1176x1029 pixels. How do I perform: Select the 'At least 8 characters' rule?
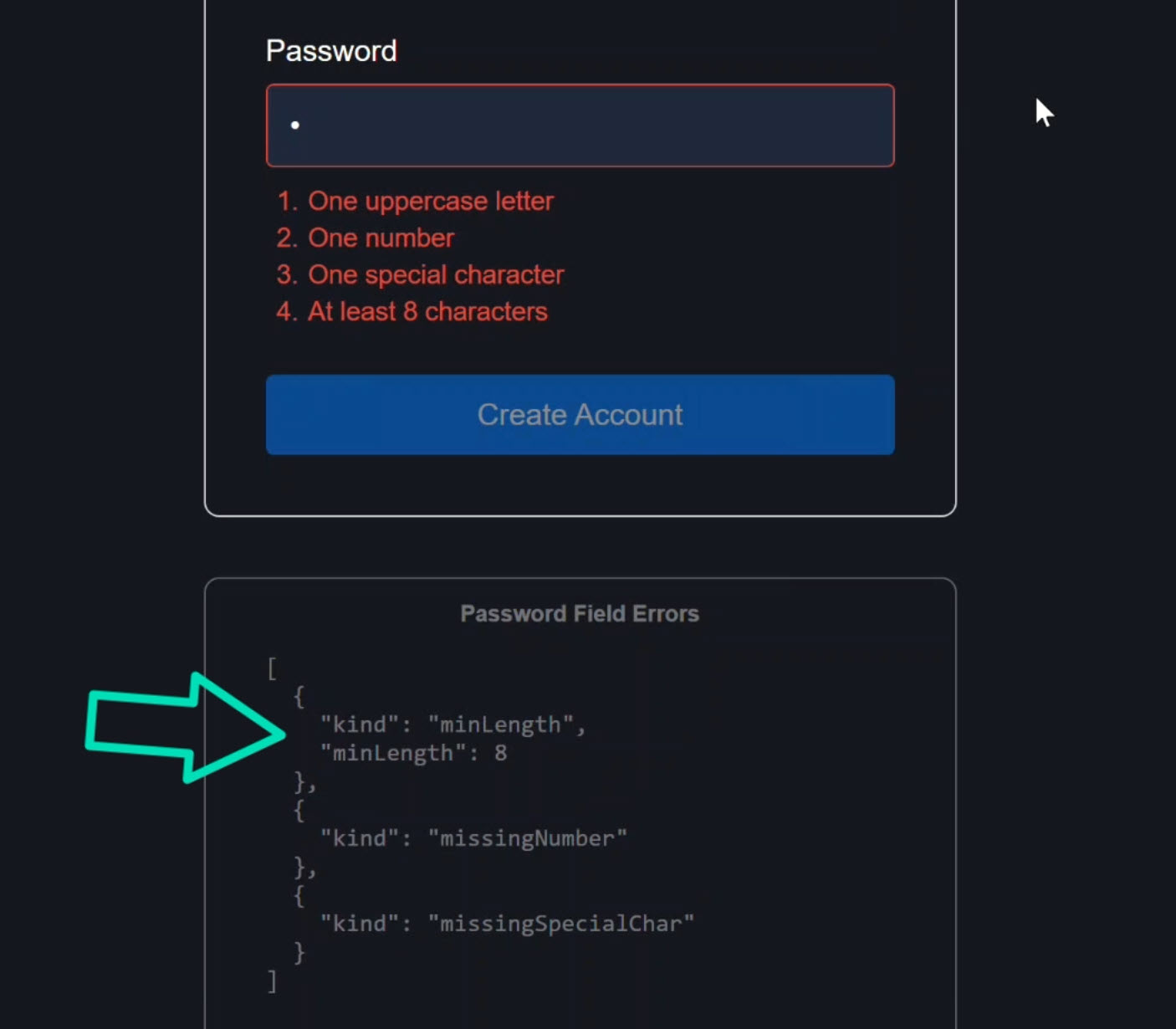(x=428, y=311)
